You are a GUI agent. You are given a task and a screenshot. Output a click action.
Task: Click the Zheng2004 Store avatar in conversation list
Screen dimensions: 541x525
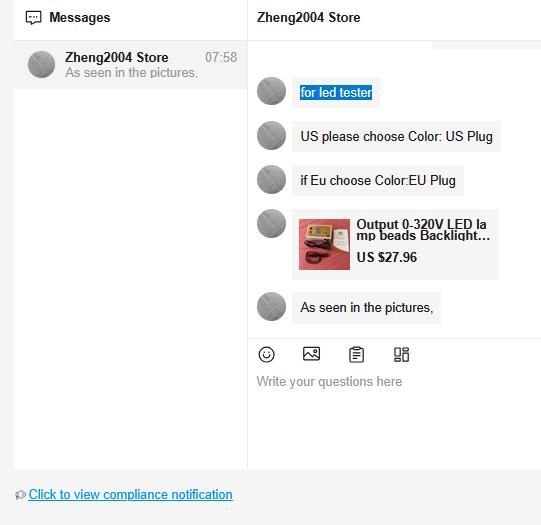41,65
